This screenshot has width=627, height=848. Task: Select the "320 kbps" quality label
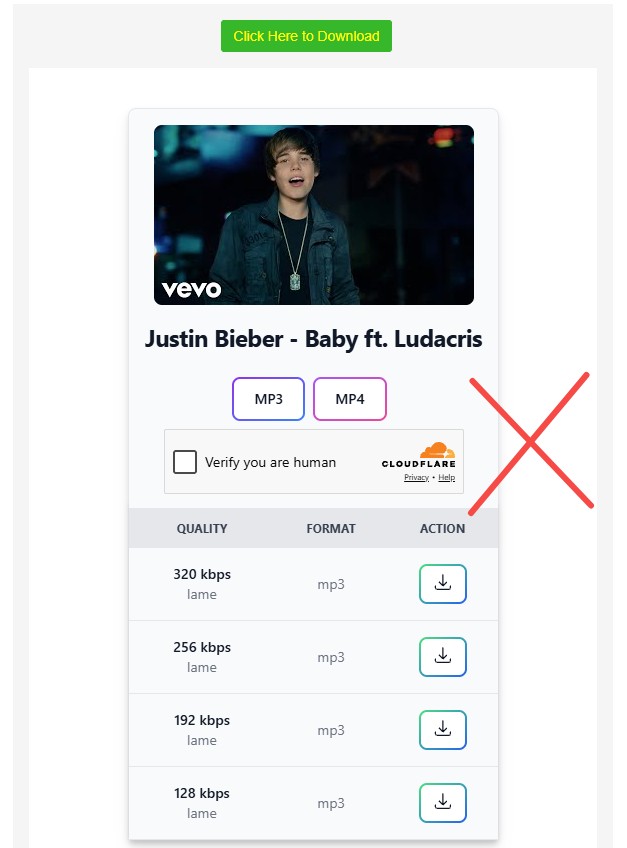click(202, 575)
